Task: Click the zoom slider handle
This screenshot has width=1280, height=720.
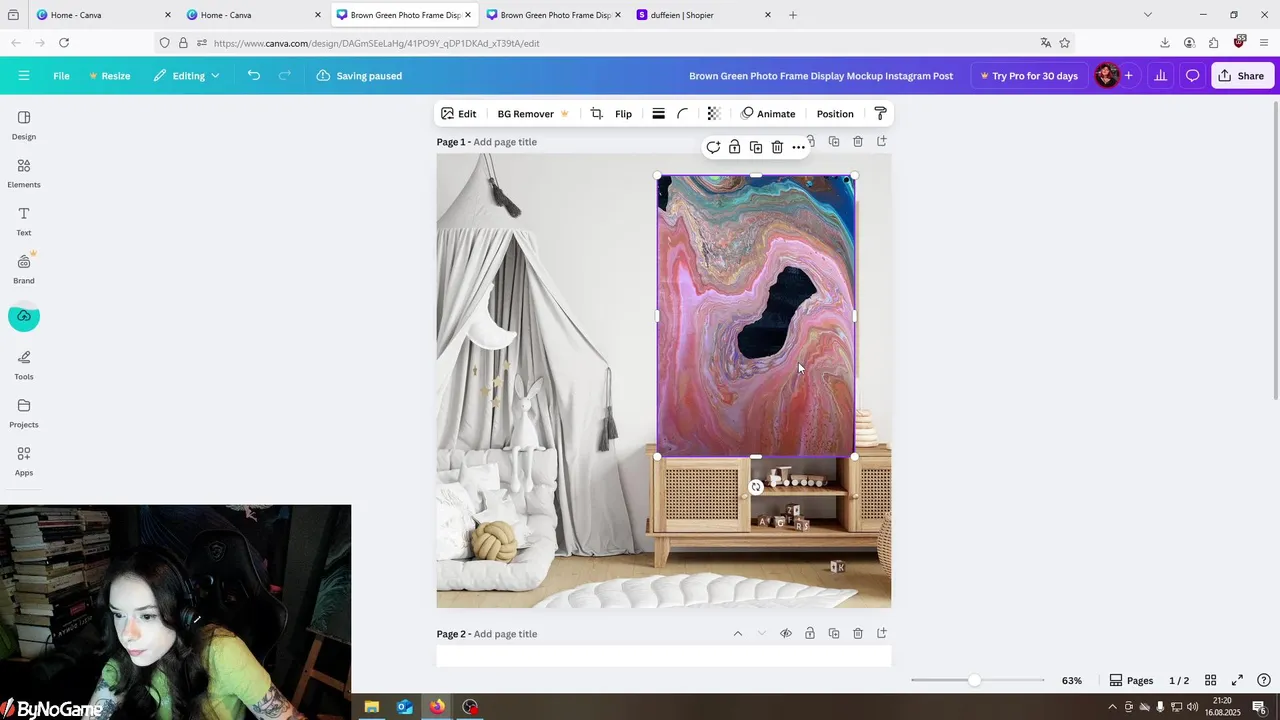Action: tap(974, 680)
